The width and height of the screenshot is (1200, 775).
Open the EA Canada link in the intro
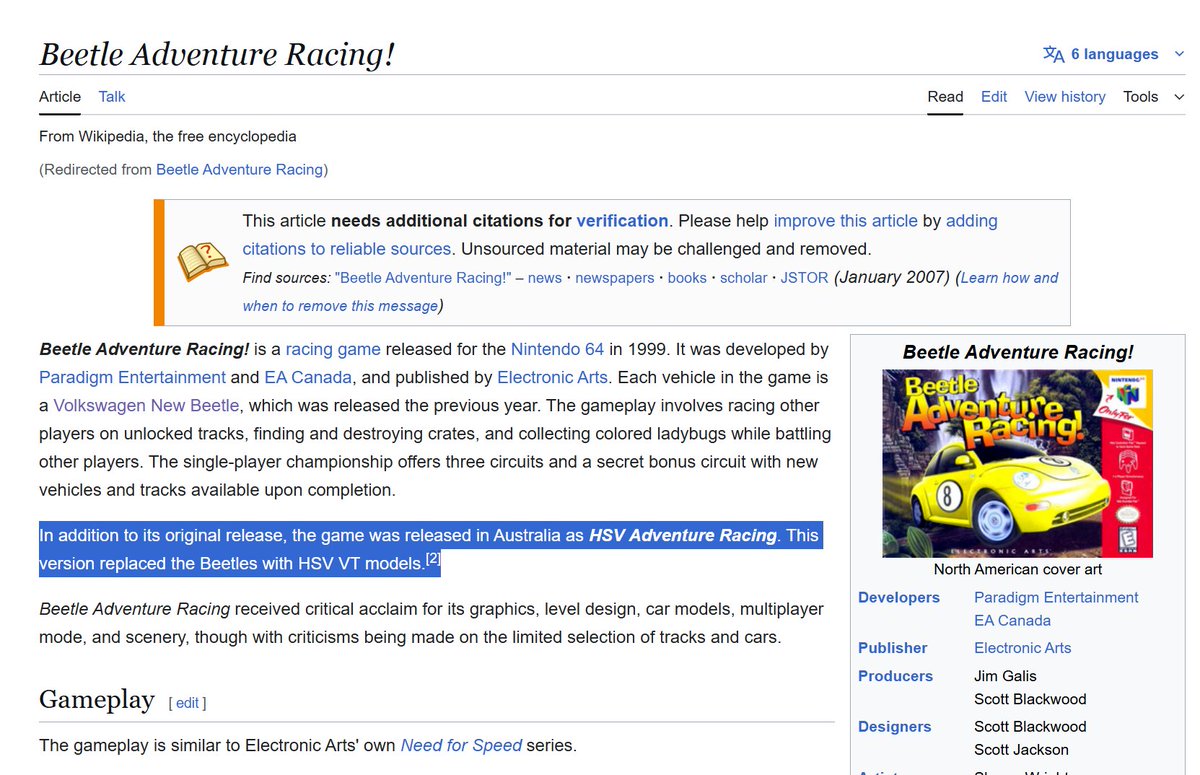coord(308,377)
